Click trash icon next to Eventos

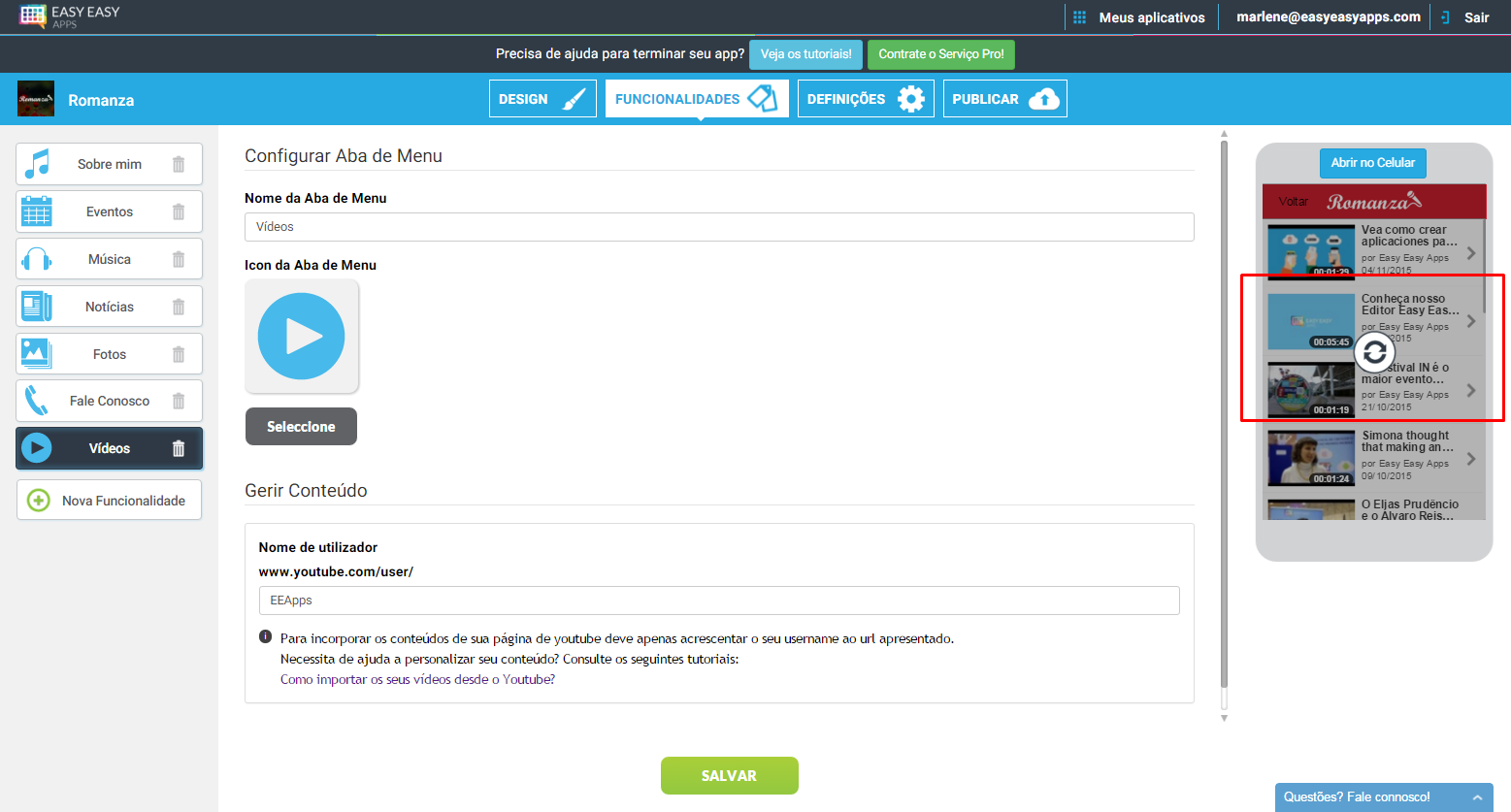coord(179,211)
